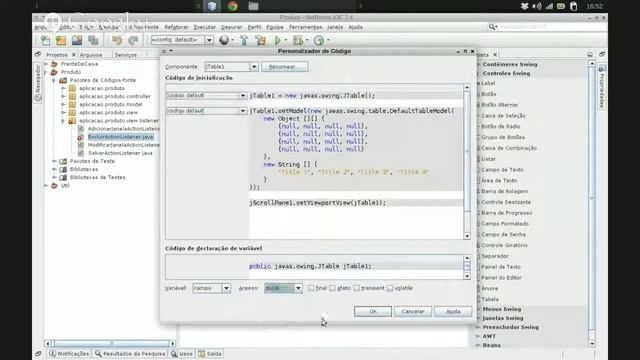The height and width of the screenshot is (360, 640).
Task: Select Barra de Progresso palette item
Action: [507, 213]
